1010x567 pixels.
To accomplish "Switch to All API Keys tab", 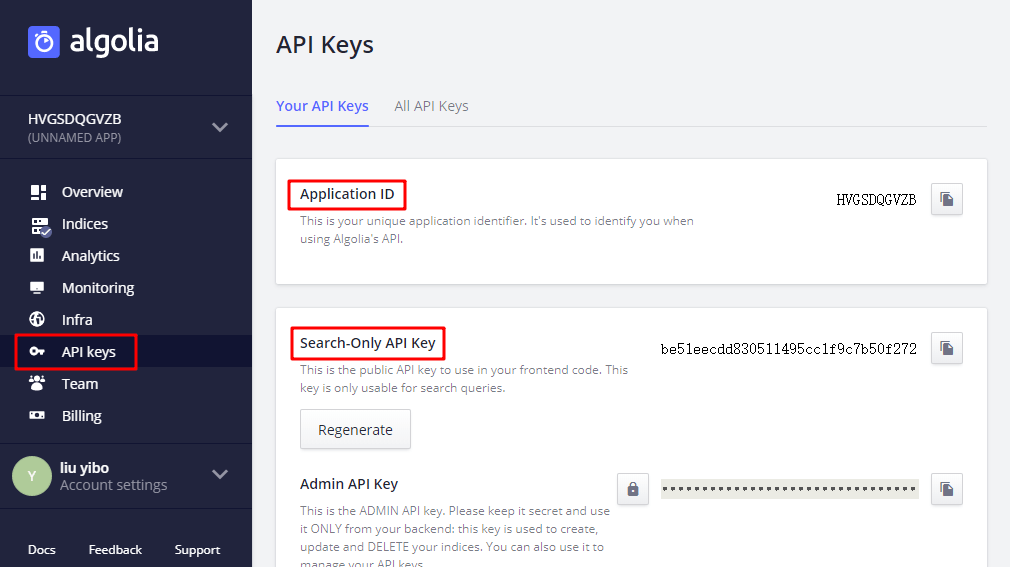I will [x=431, y=106].
